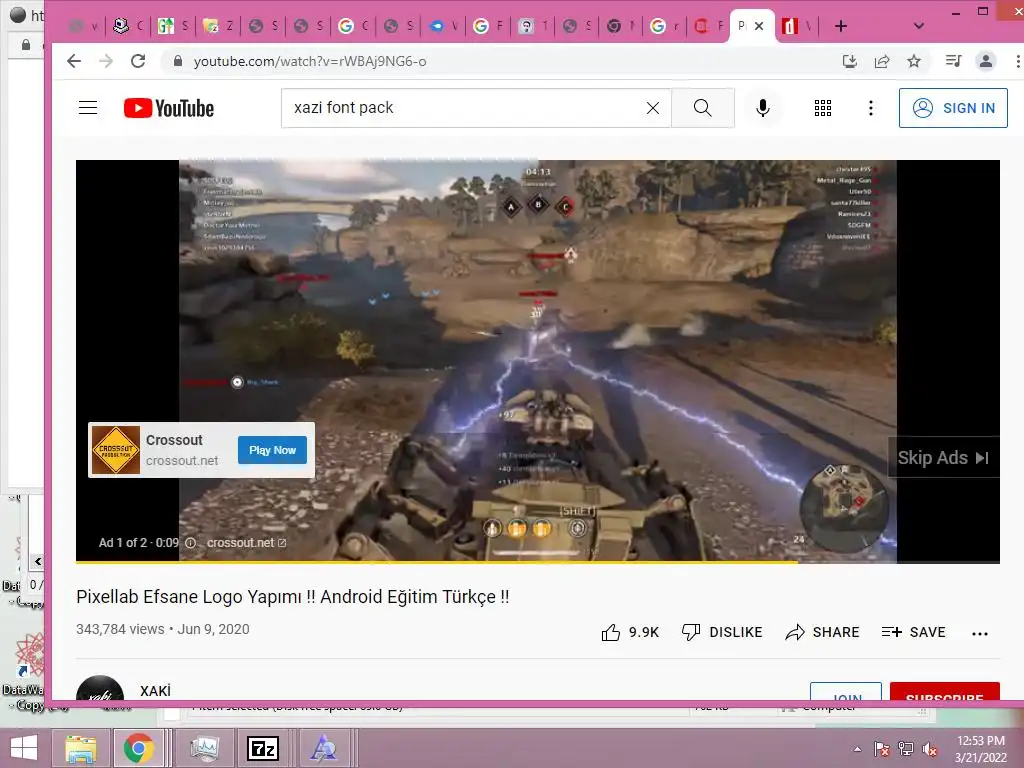Viewport: 1024px width, 768px height.
Task: Run the search with the magnifier button
Action: (703, 108)
